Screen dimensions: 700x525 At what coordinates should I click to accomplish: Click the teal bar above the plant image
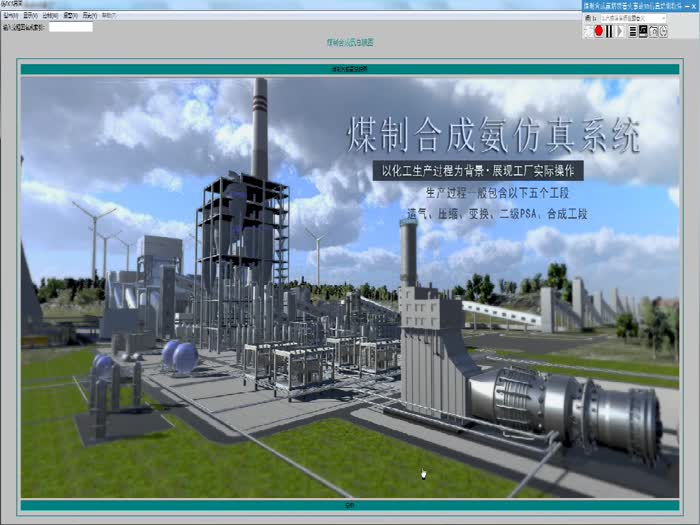pyautogui.click(x=349, y=70)
